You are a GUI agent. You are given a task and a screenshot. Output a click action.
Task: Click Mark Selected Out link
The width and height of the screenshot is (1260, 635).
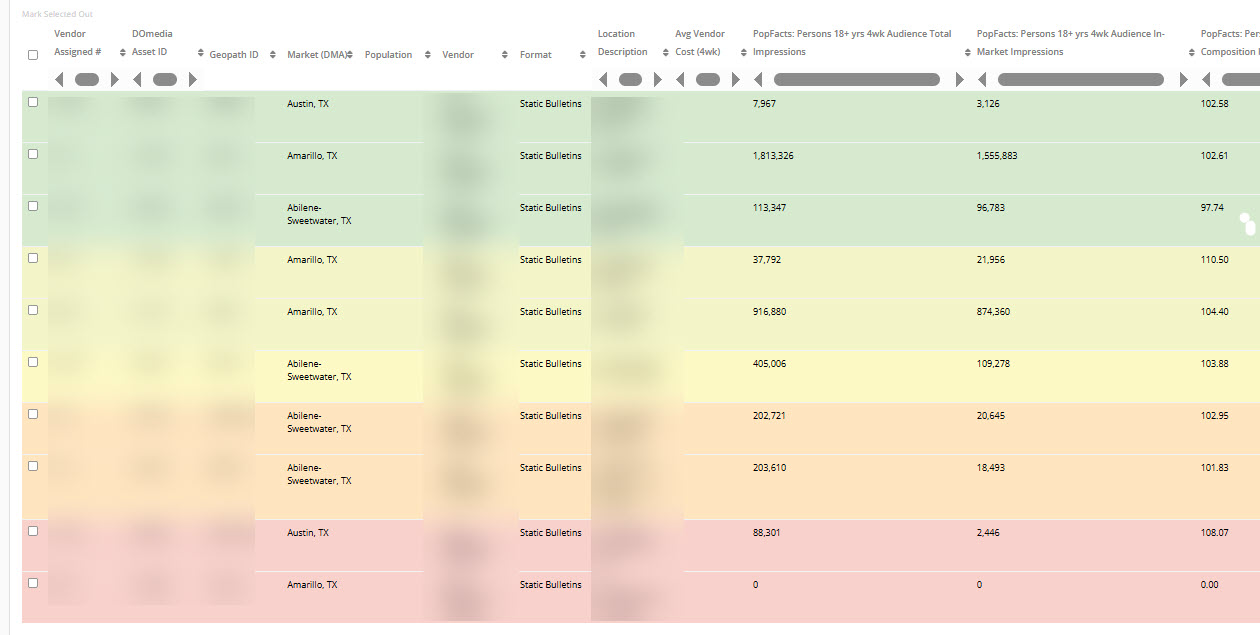57,14
